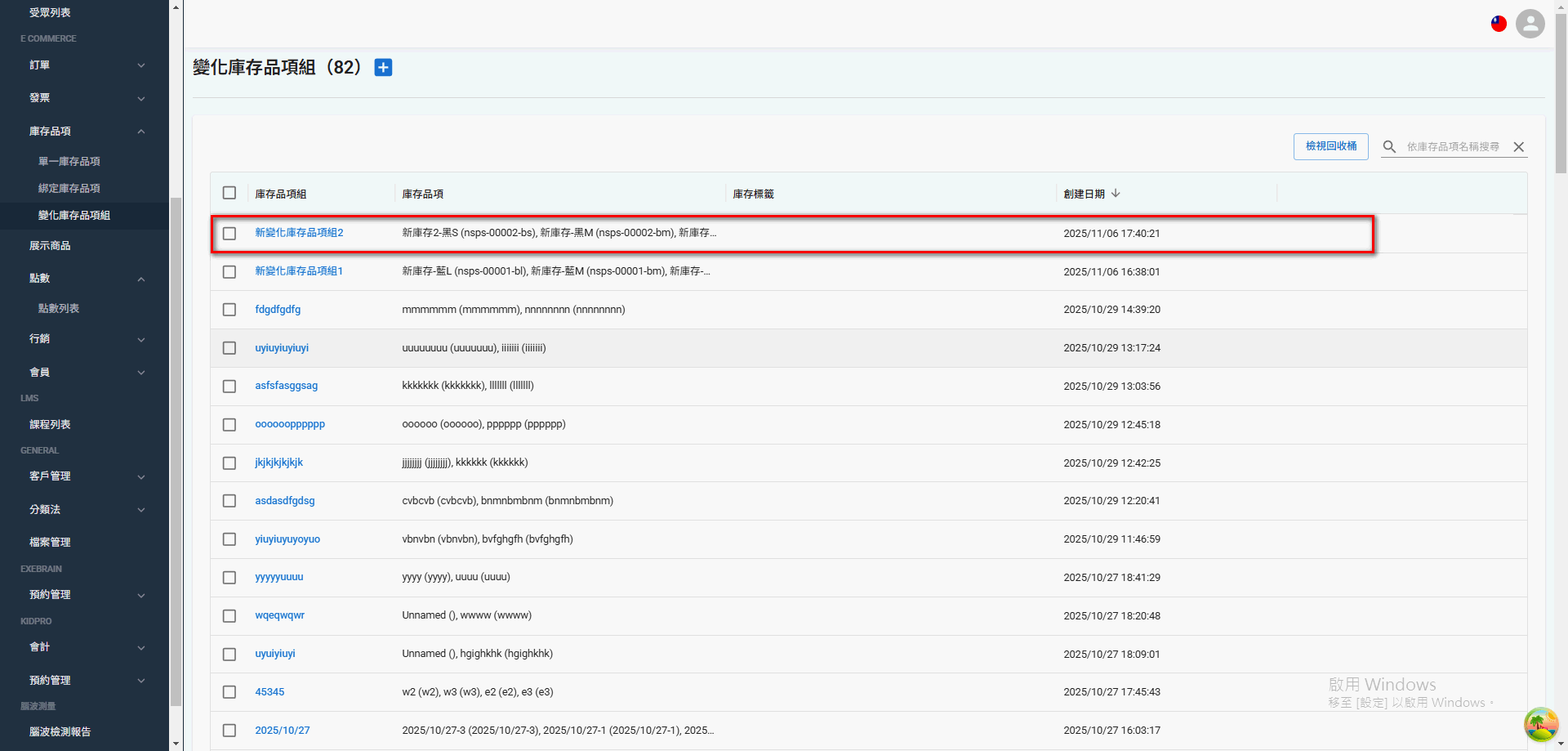Expand the 發票 sidebar section

(x=85, y=98)
